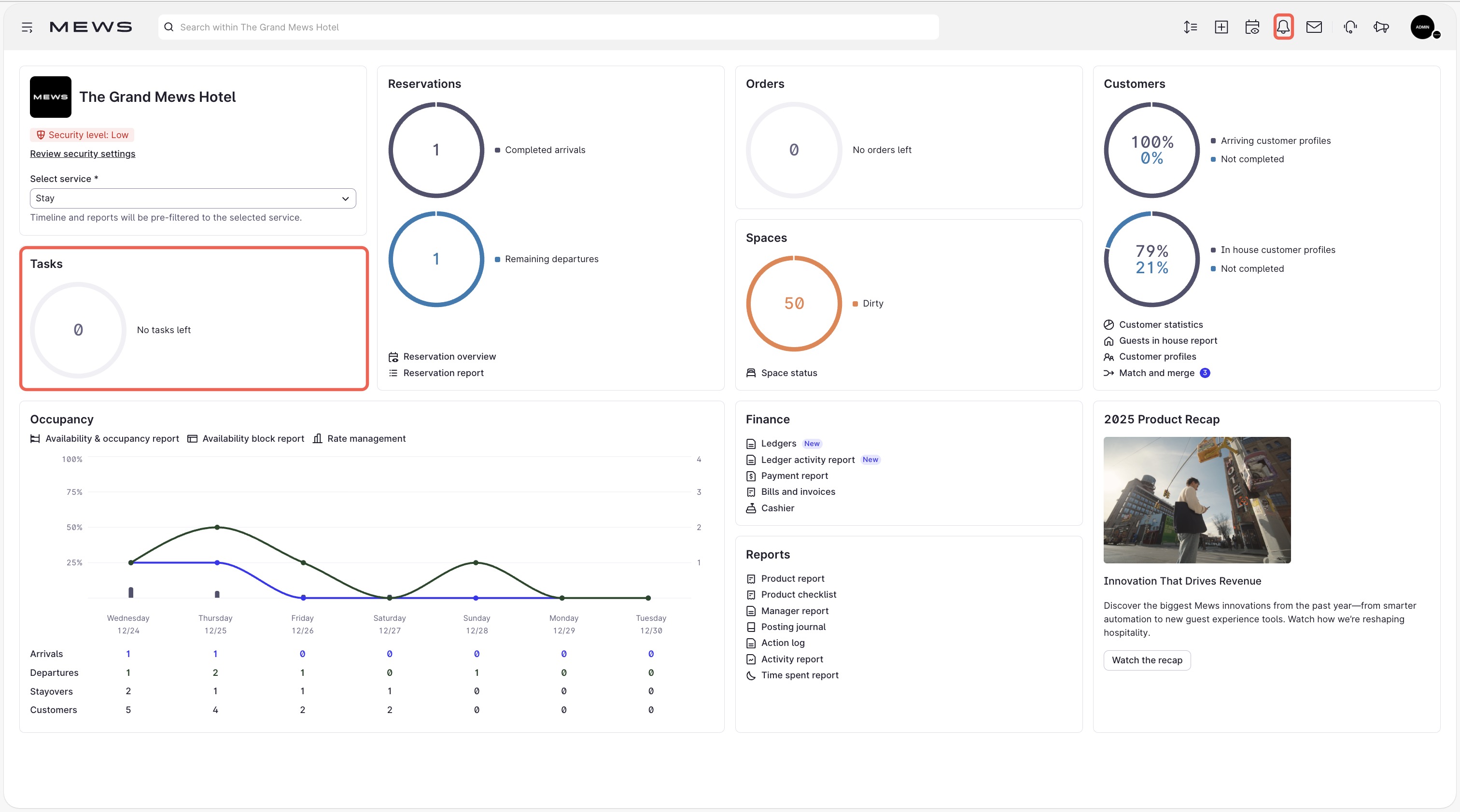Viewport: 1460px width, 812px height.
Task: Click the Remaining departures donut chart
Action: tap(436, 259)
